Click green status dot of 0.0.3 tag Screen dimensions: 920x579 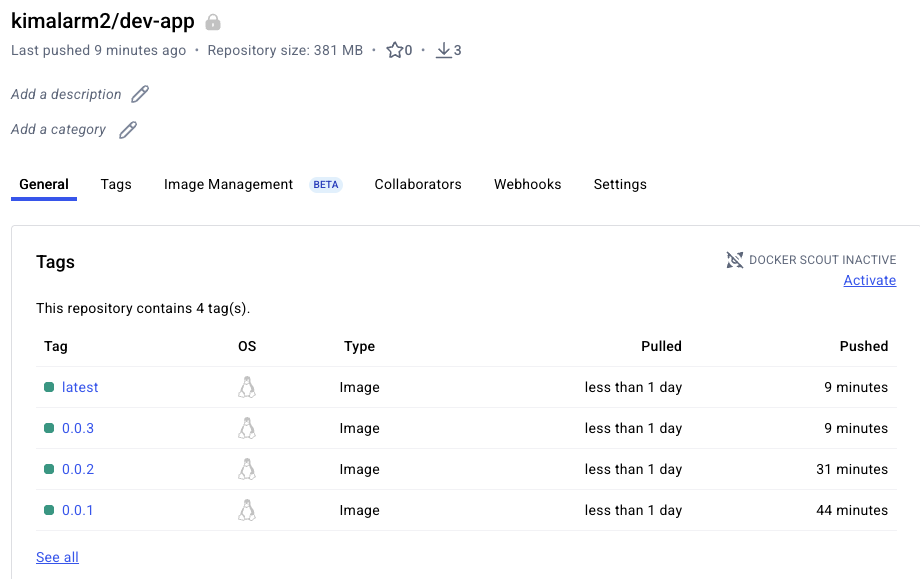click(x=49, y=428)
